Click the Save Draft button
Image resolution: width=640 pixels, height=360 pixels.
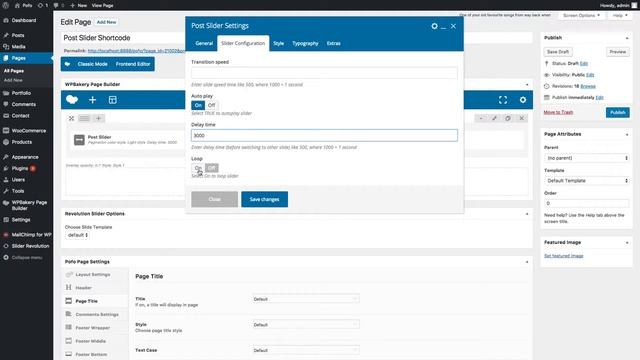[x=558, y=52]
